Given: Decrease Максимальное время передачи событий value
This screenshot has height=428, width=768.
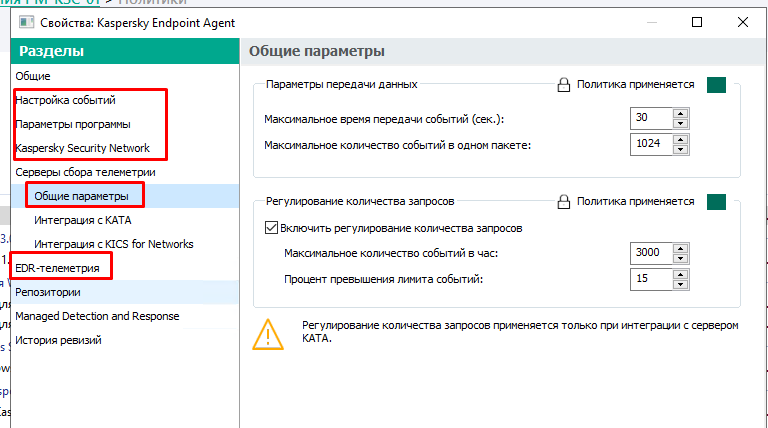Looking at the screenshot, I should pos(680,123).
